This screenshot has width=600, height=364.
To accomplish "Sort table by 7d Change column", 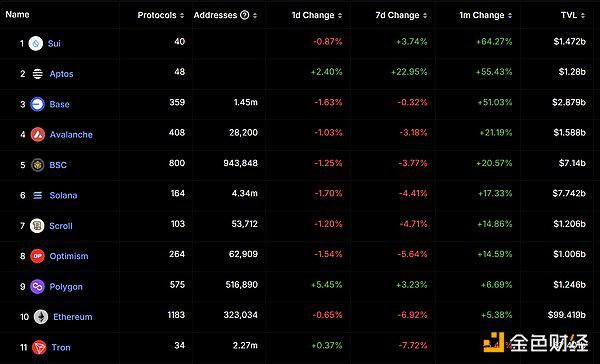I will click(x=401, y=15).
